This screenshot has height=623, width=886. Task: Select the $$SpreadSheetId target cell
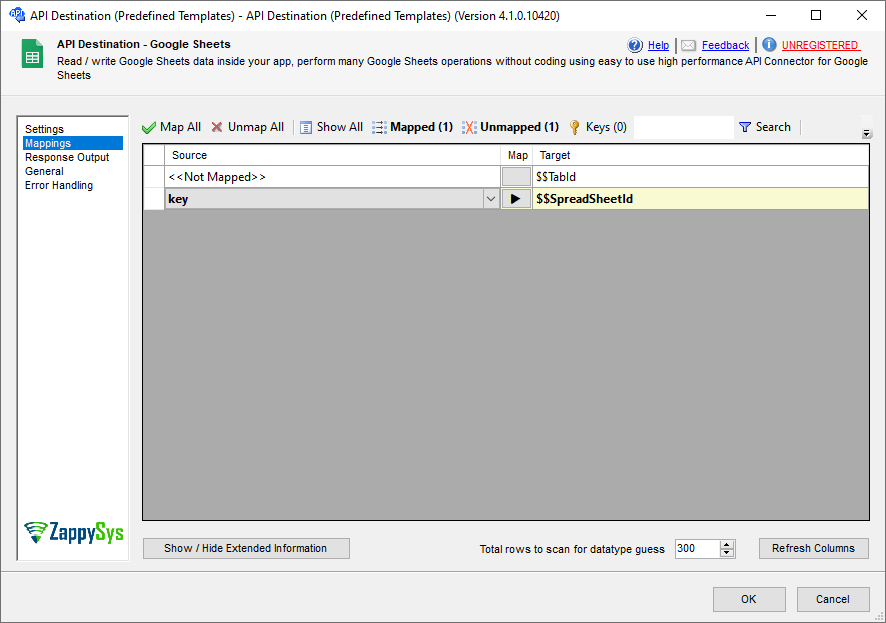701,199
